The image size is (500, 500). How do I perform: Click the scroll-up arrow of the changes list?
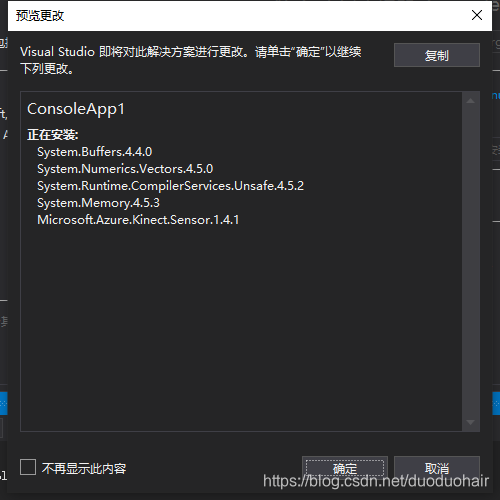tap(470, 101)
